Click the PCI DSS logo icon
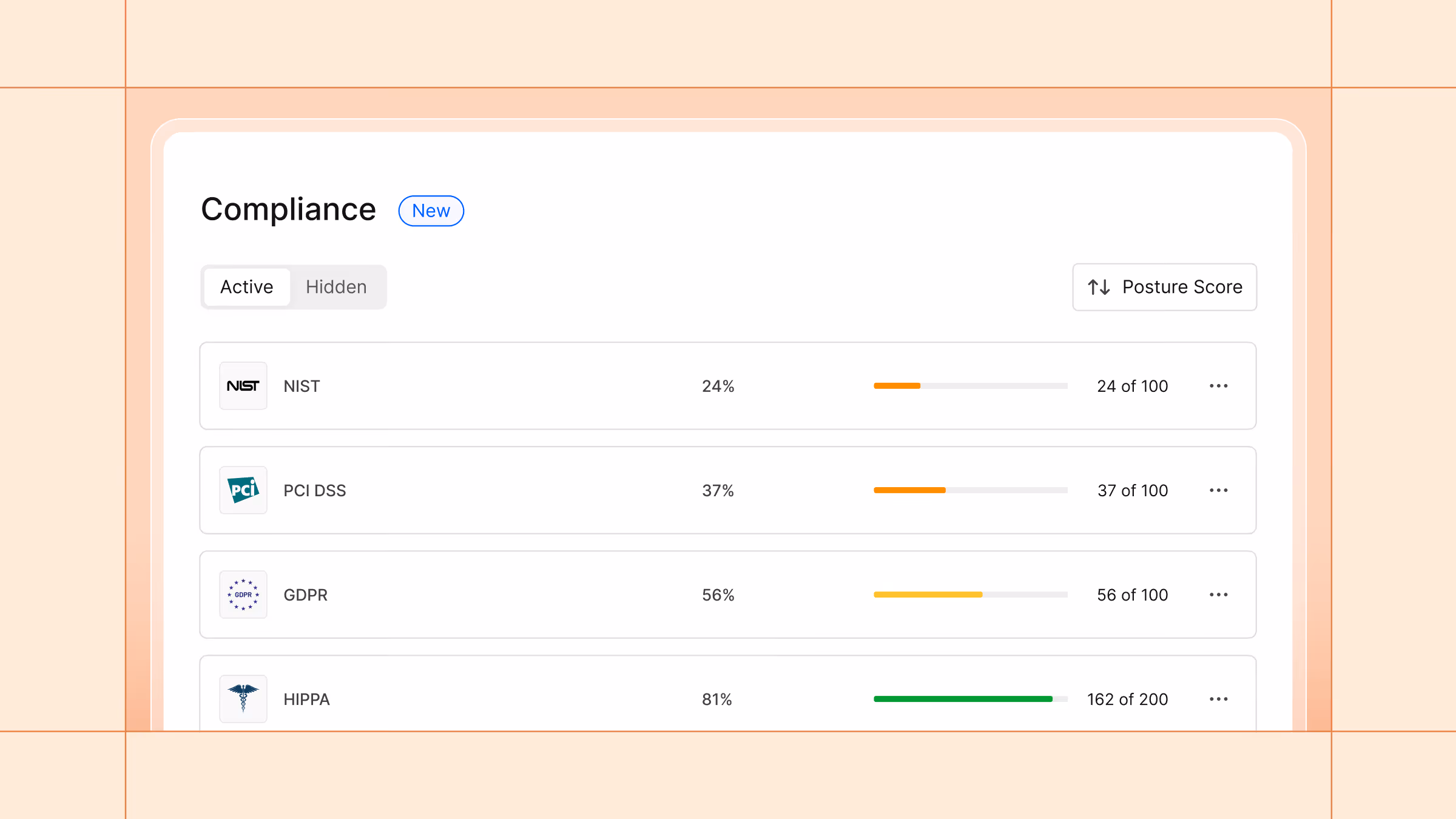 click(x=243, y=490)
